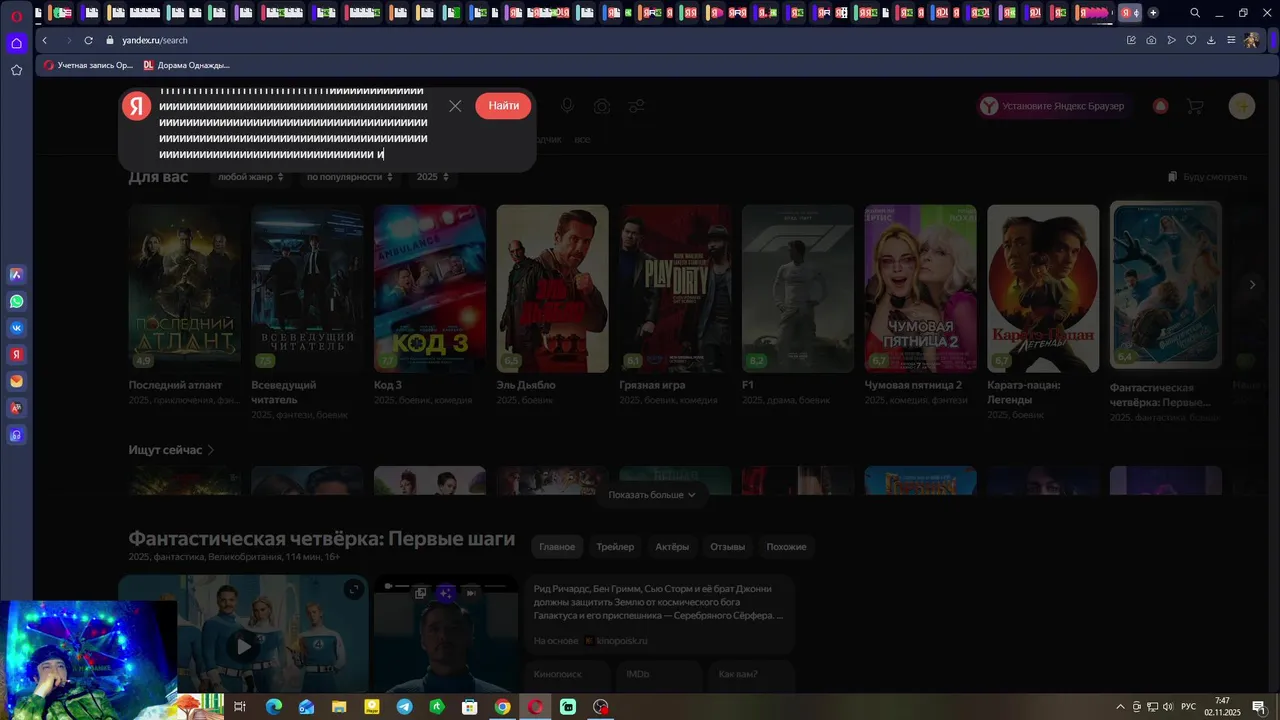Select the Трейлер tab
1280x720 pixels.
tap(615, 547)
